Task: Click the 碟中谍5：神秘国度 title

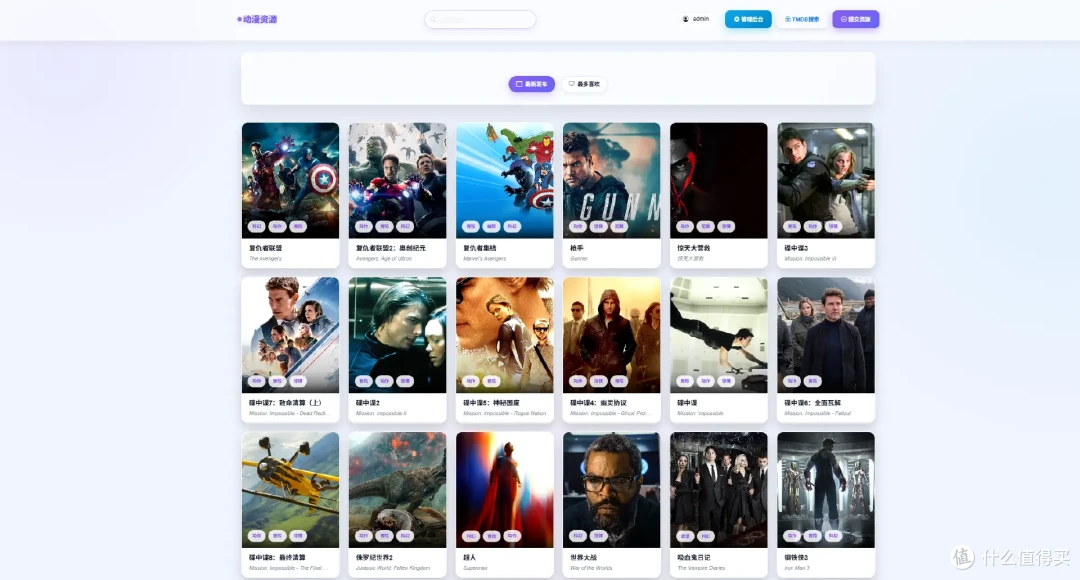Action: pyautogui.click(x=491, y=403)
